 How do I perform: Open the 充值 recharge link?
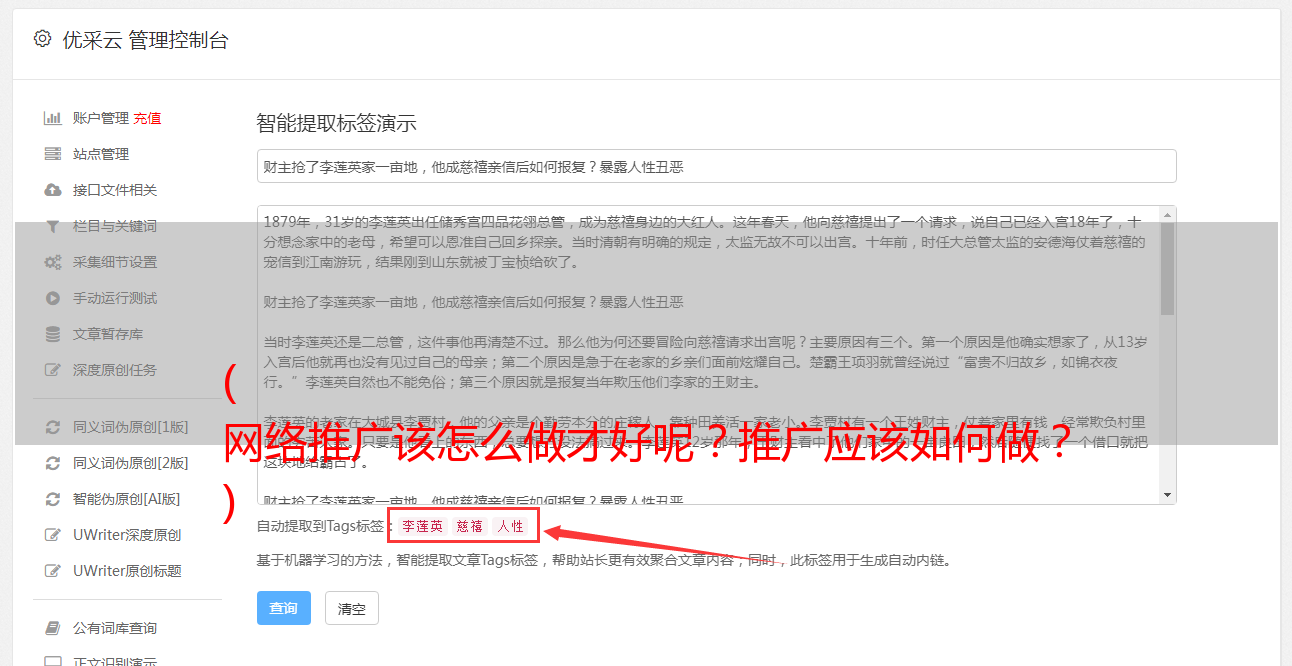[147, 118]
